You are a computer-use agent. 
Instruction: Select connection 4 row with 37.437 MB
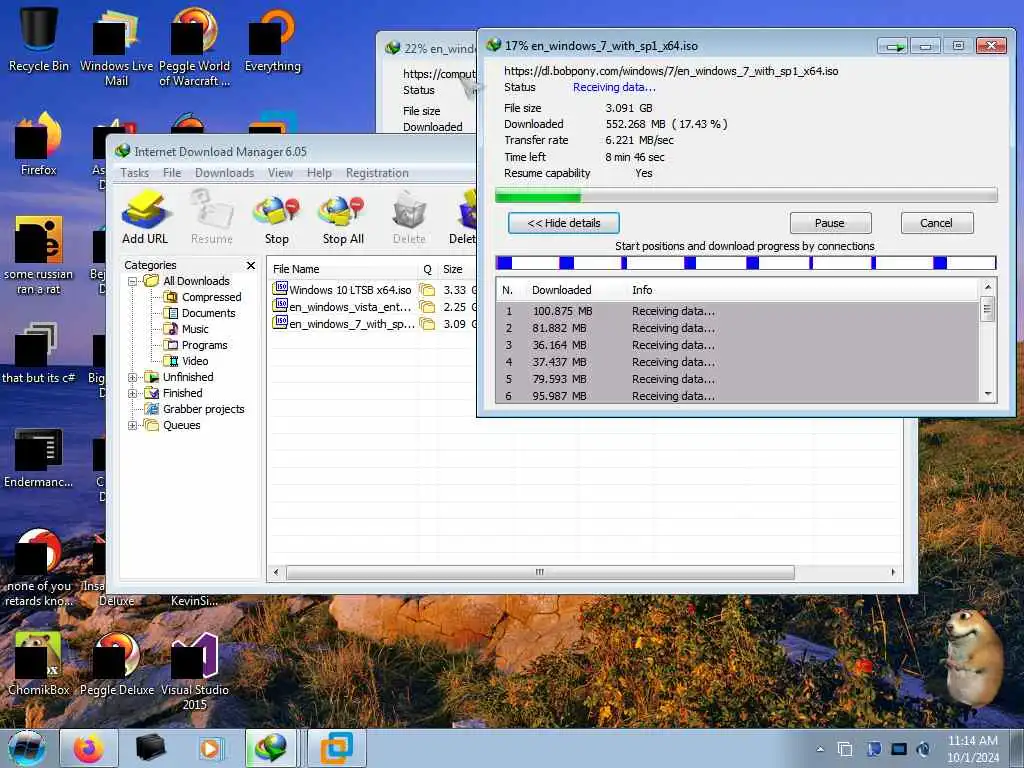[x=738, y=362]
